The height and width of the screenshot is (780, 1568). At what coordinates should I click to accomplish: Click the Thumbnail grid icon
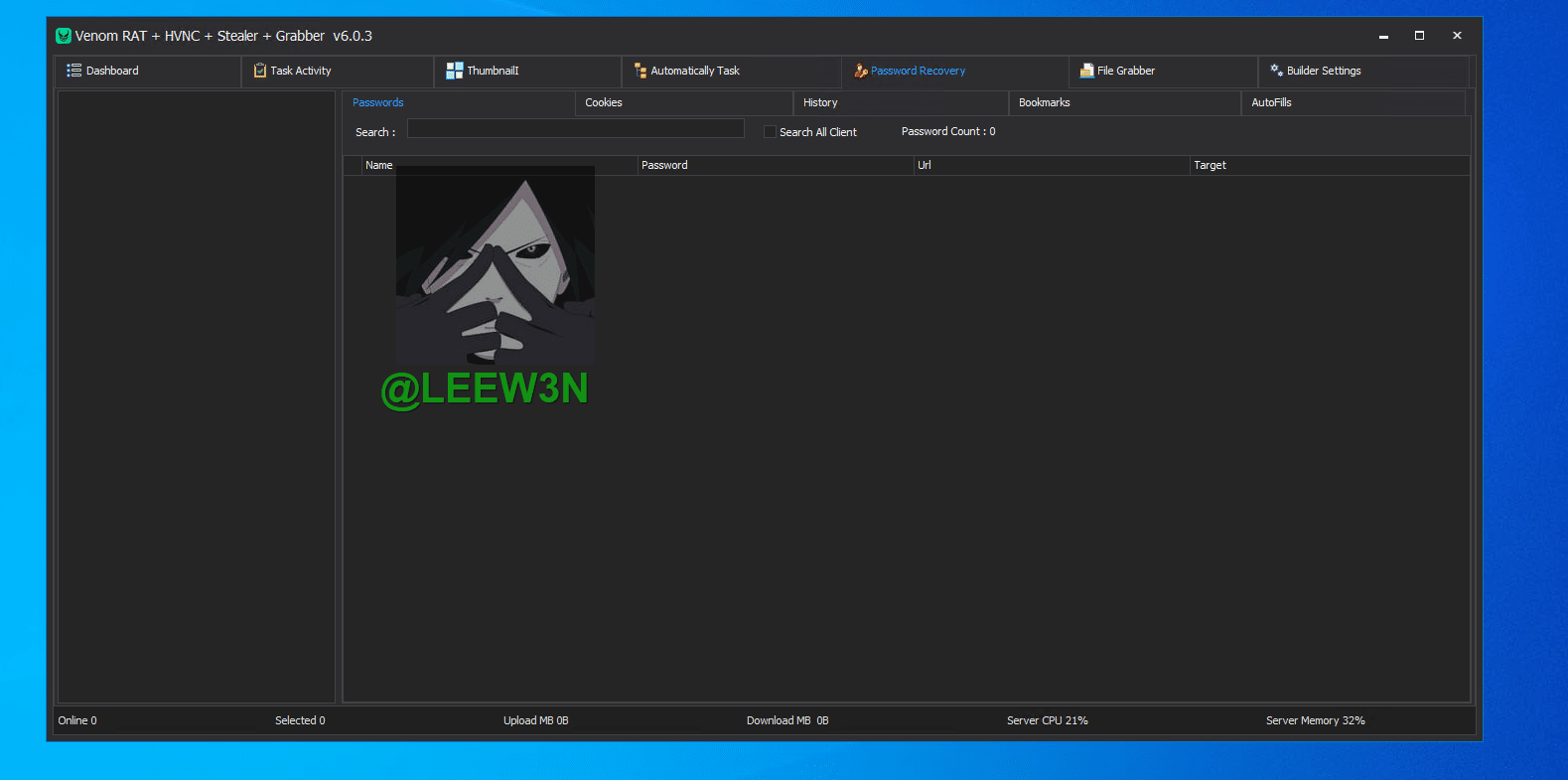coord(455,71)
